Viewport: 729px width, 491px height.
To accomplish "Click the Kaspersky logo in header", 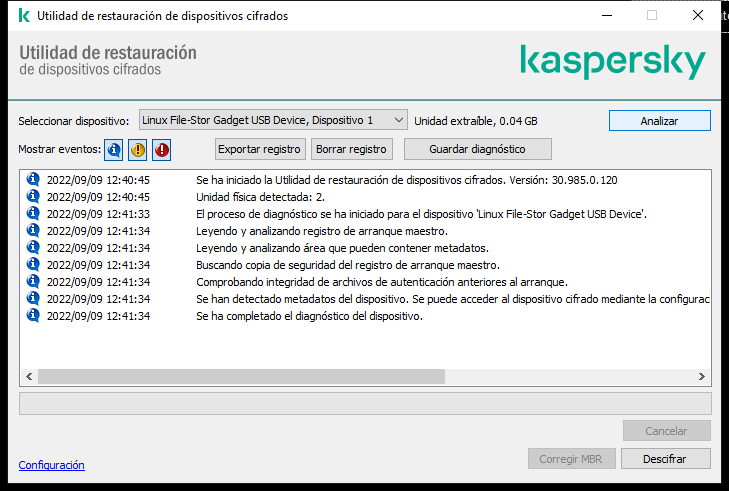I will [x=612, y=62].
